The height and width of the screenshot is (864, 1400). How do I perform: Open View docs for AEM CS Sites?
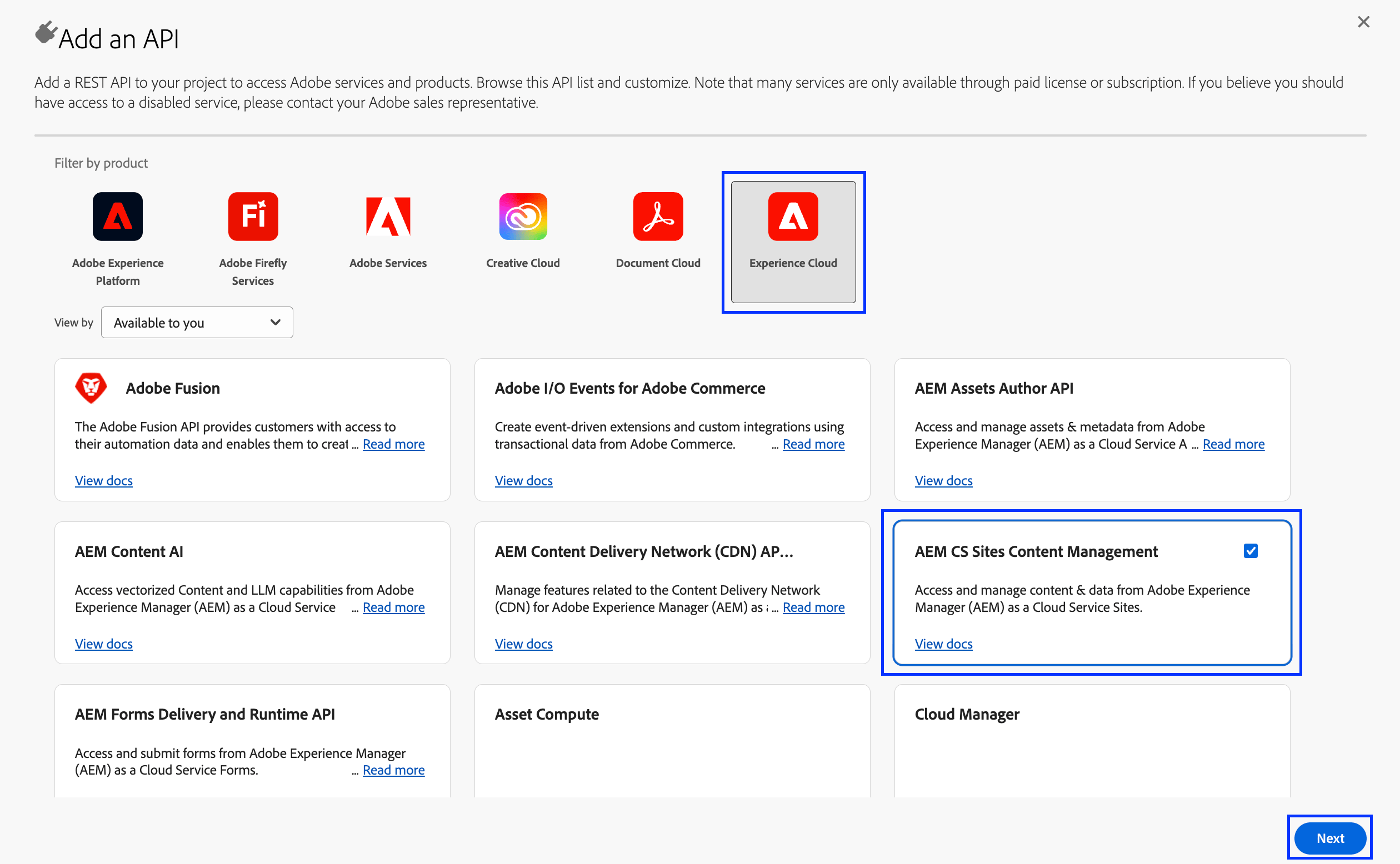pyautogui.click(x=944, y=644)
